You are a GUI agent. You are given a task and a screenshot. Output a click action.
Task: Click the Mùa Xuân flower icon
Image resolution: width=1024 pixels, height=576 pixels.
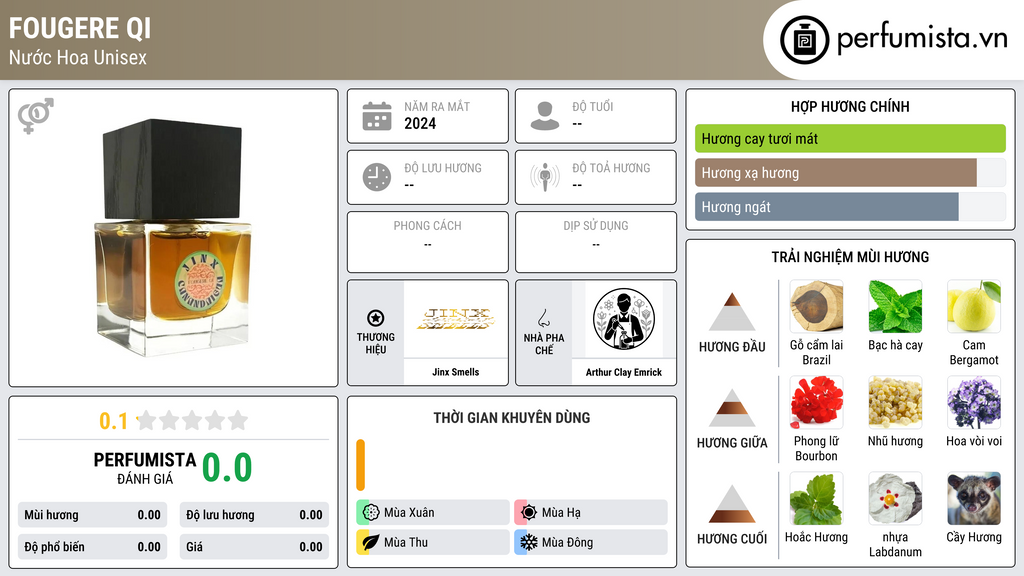pos(371,512)
